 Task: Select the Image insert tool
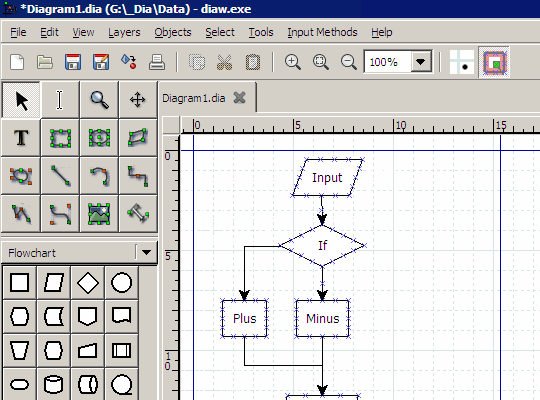point(99,214)
